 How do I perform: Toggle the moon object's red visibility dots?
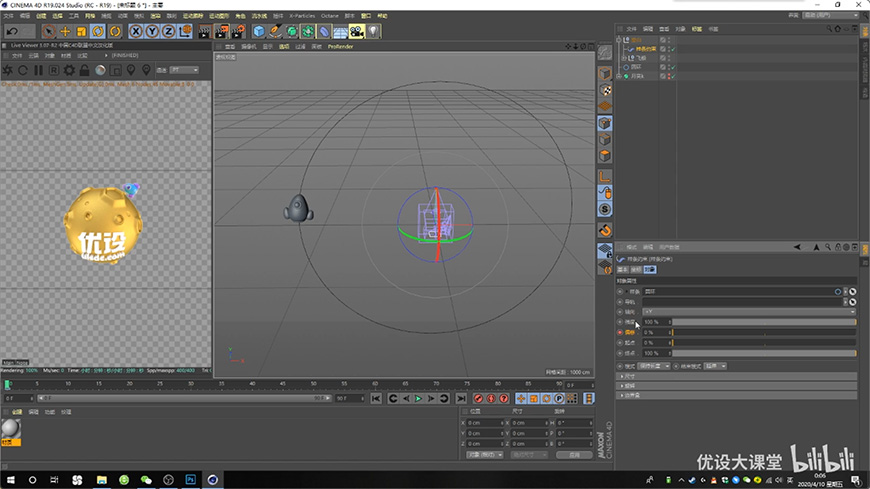(669, 76)
